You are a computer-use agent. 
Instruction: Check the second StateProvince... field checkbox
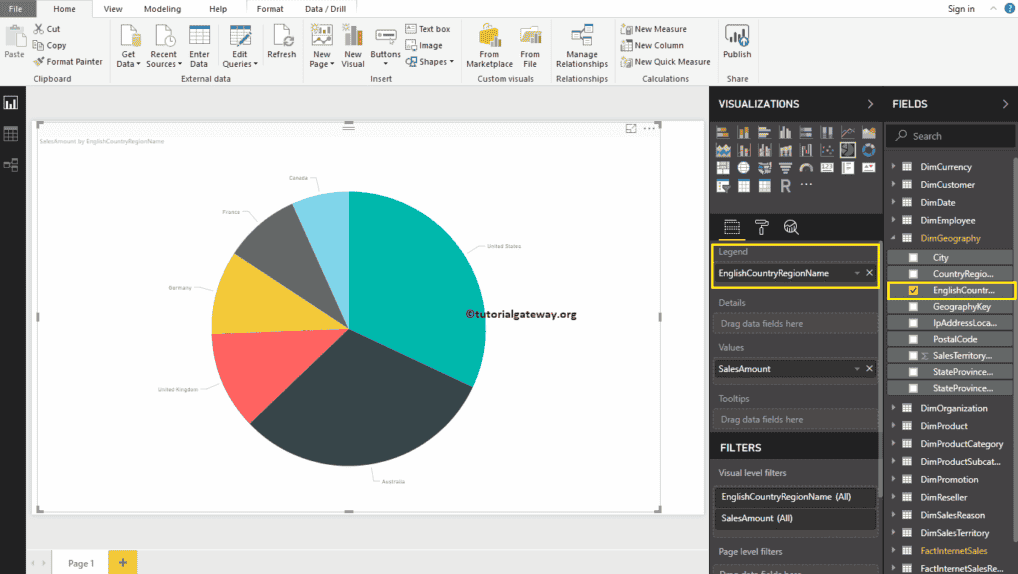(x=913, y=388)
